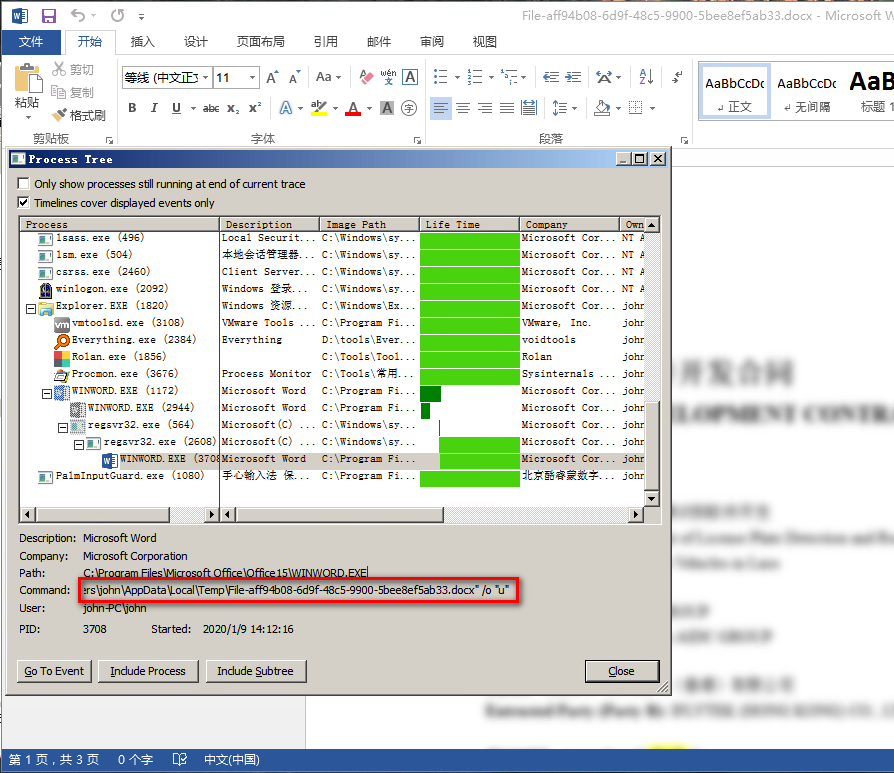Click the numbered list icon
This screenshot has height=773, width=894.
pyautogui.click(x=474, y=77)
